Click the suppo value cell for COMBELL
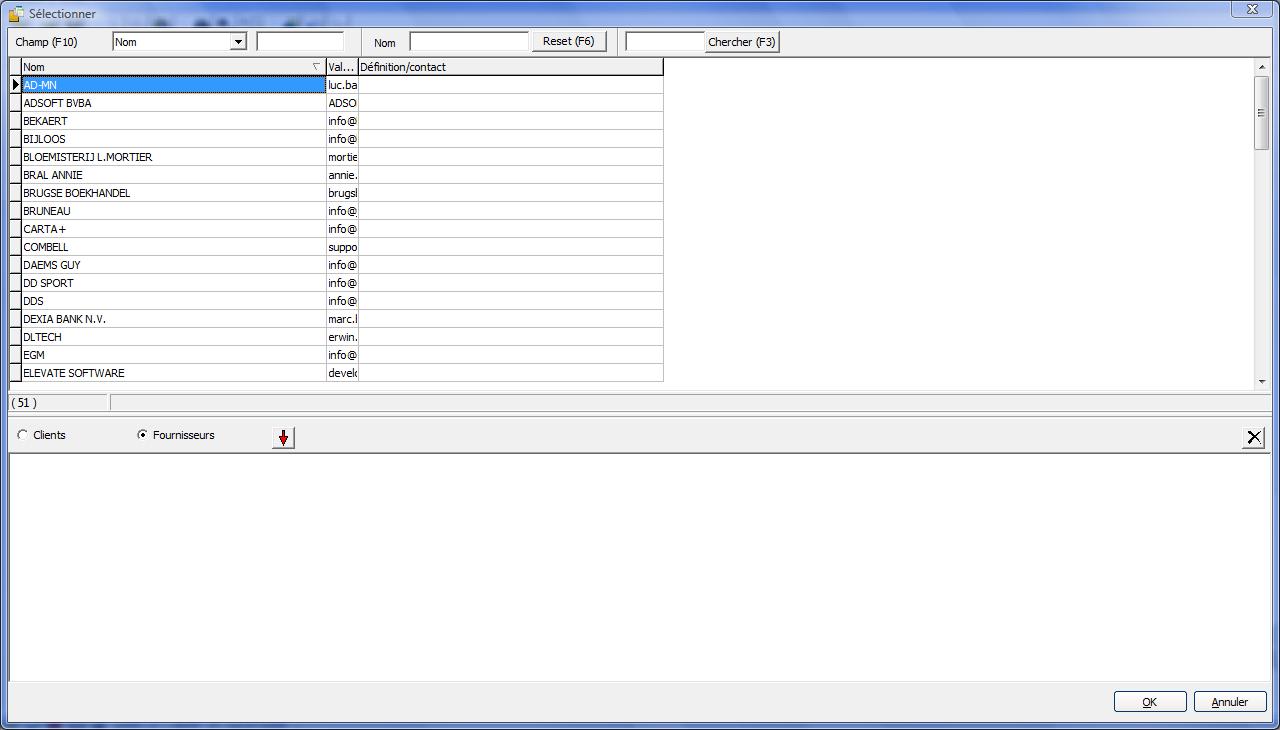The height and width of the screenshot is (730, 1280). (x=342, y=247)
